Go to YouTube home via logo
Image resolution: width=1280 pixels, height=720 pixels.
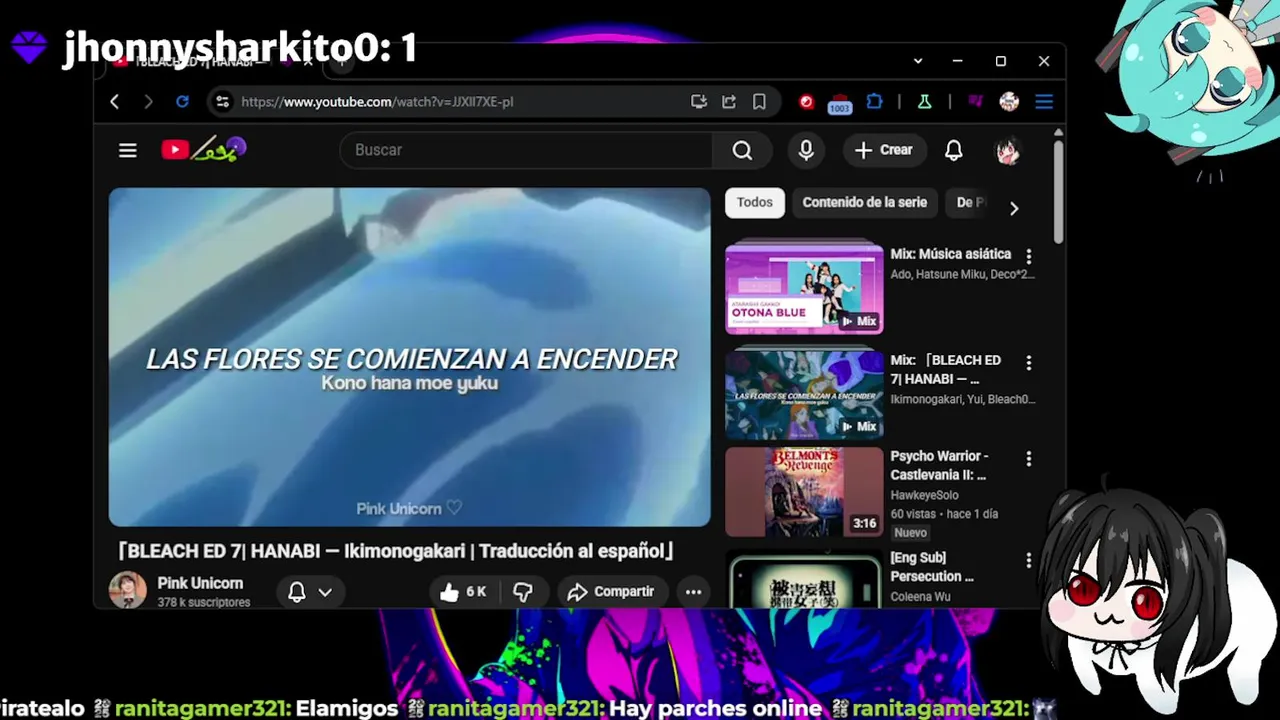203,150
